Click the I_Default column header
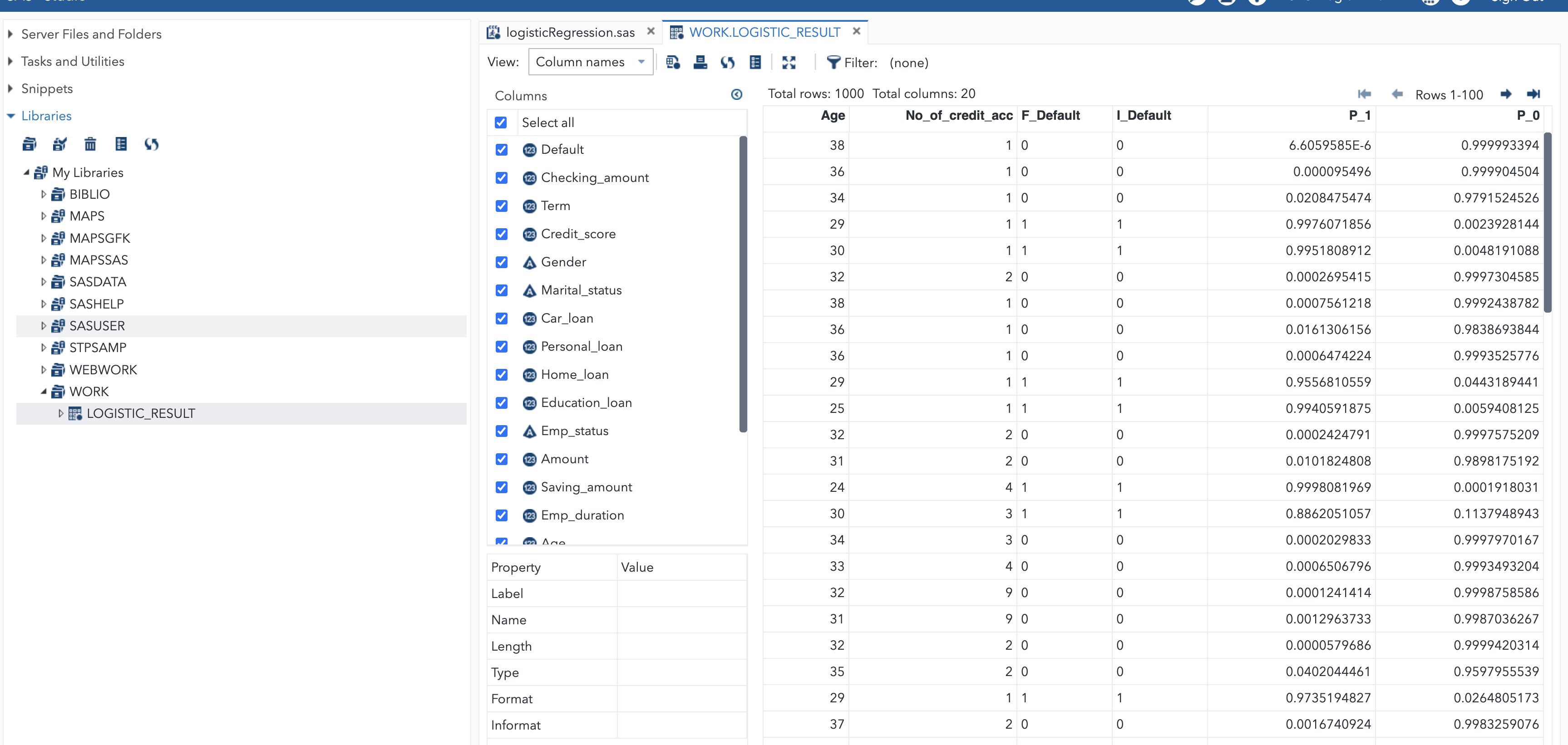This screenshot has height=745, width=1568. pyautogui.click(x=1160, y=116)
